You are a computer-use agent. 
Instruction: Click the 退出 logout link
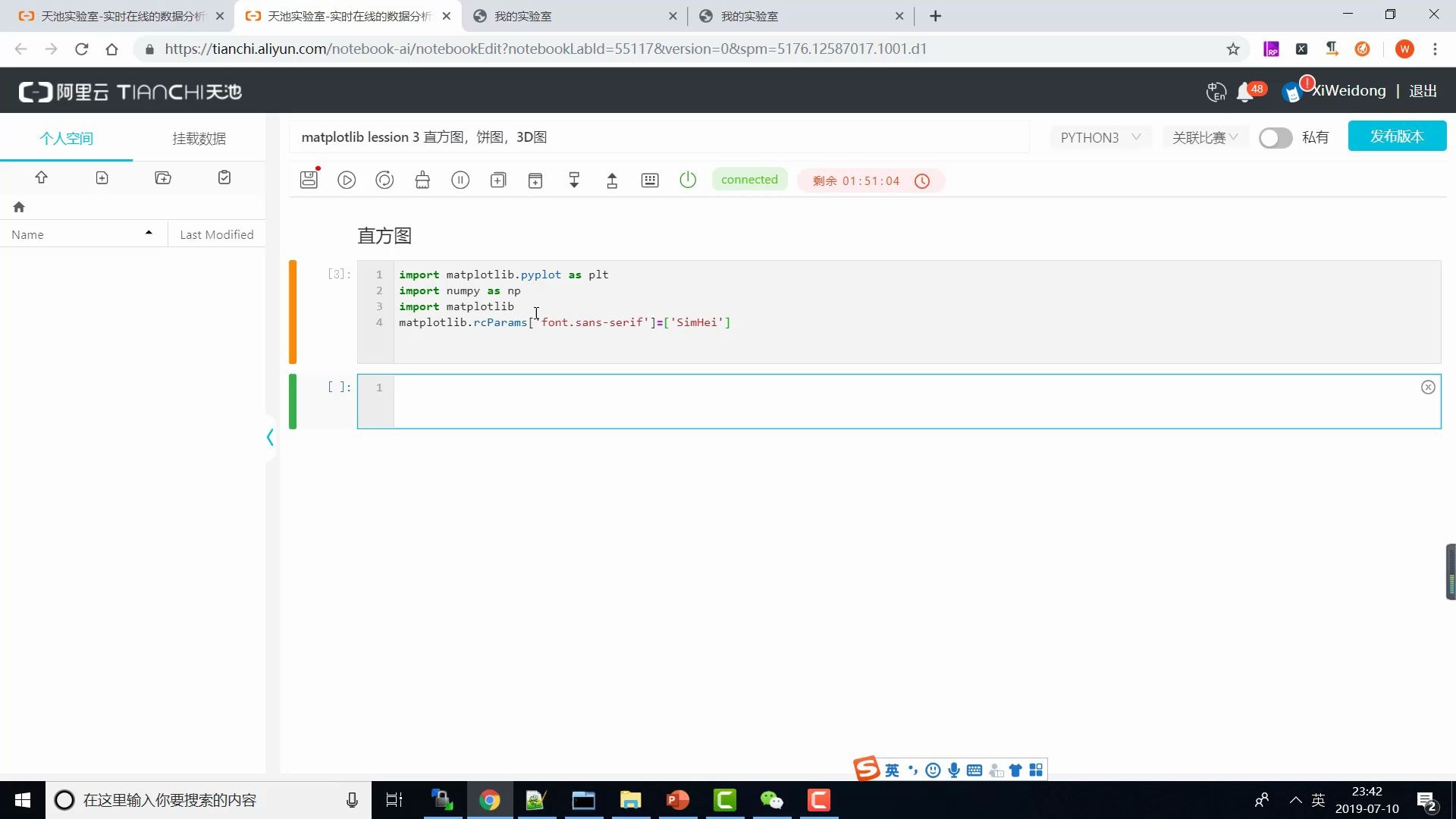click(1423, 91)
